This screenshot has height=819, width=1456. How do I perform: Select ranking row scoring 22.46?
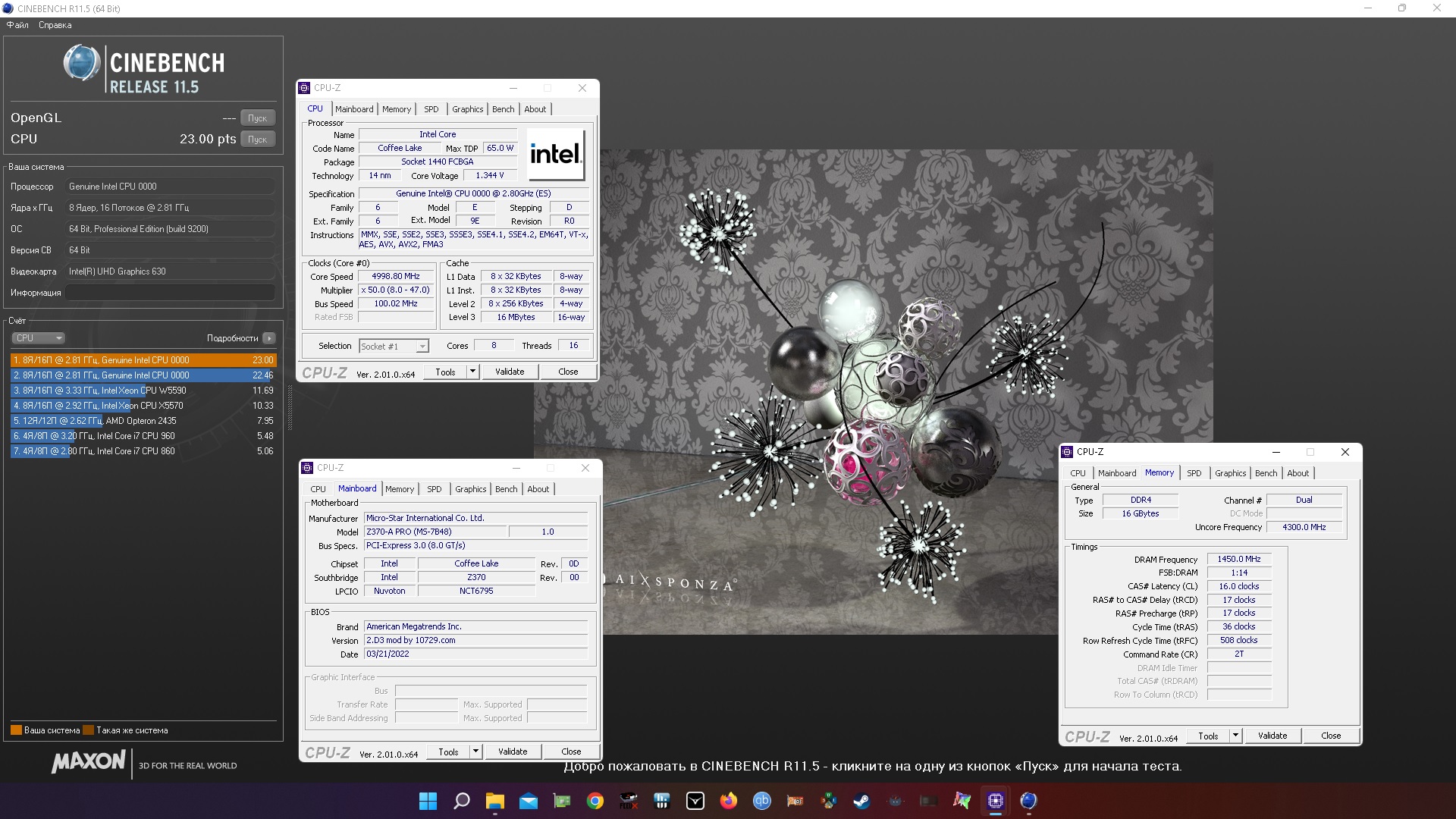point(143,375)
